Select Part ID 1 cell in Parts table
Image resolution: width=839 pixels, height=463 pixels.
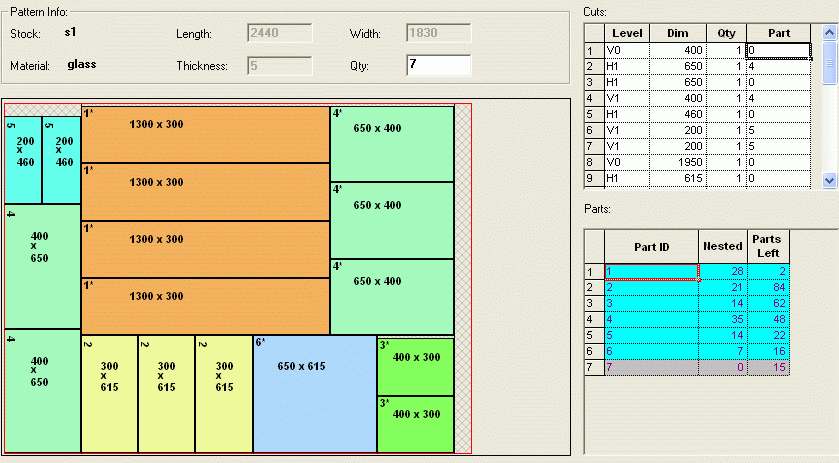651,272
